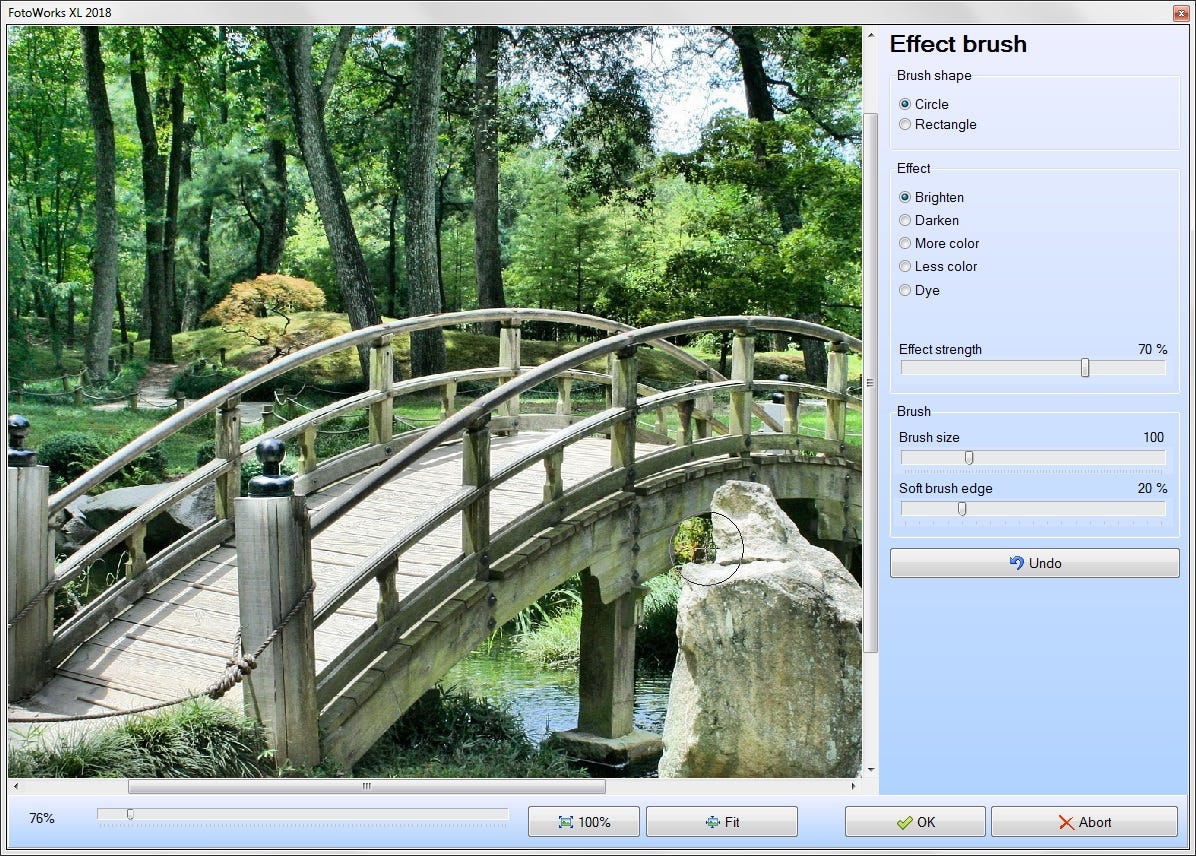Click the Soft brush edge 20 % value
This screenshot has height=856, width=1196.
[x=1153, y=488]
